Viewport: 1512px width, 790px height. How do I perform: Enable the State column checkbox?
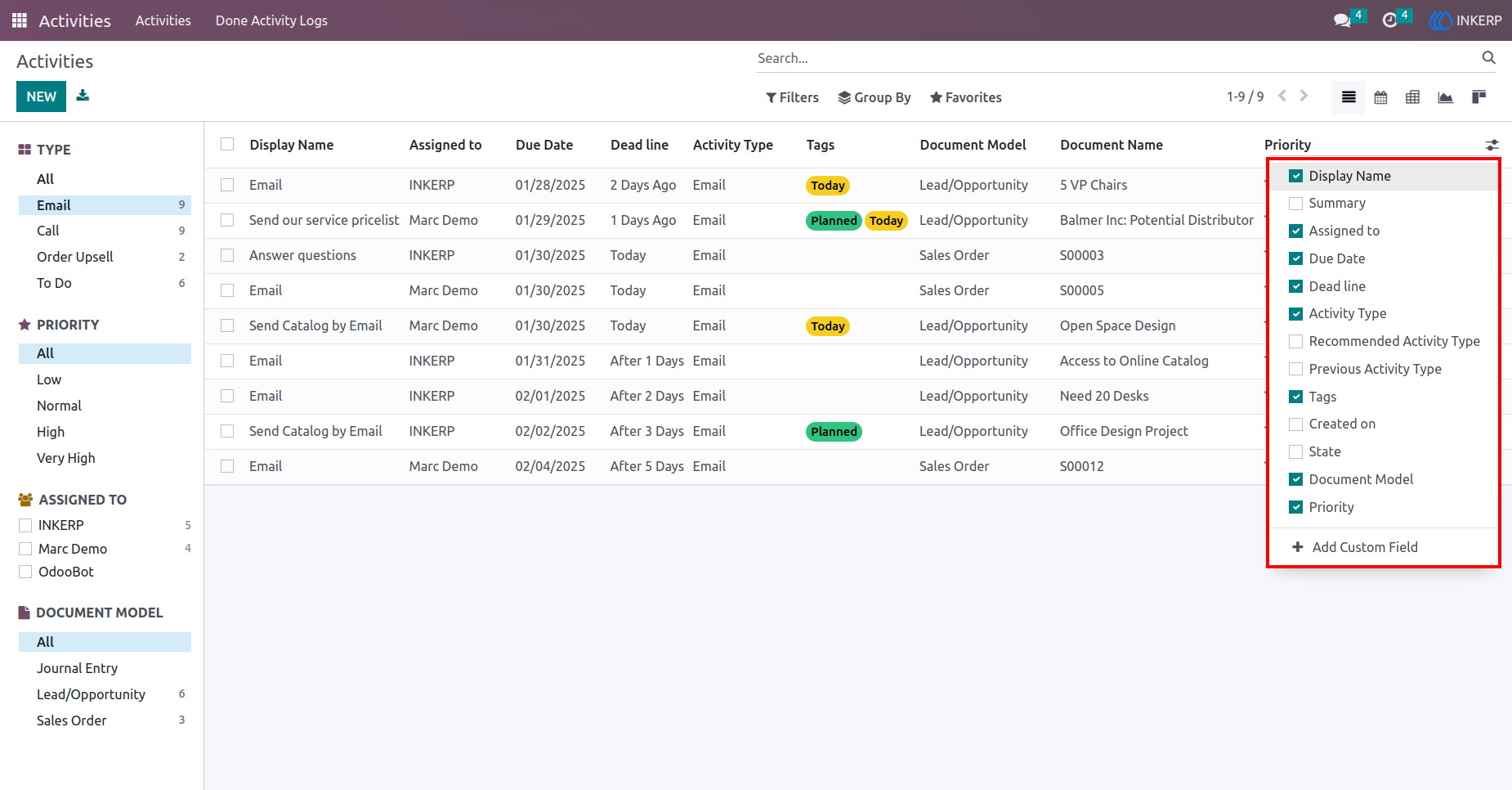pyautogui.click(x=1295, y=451)
